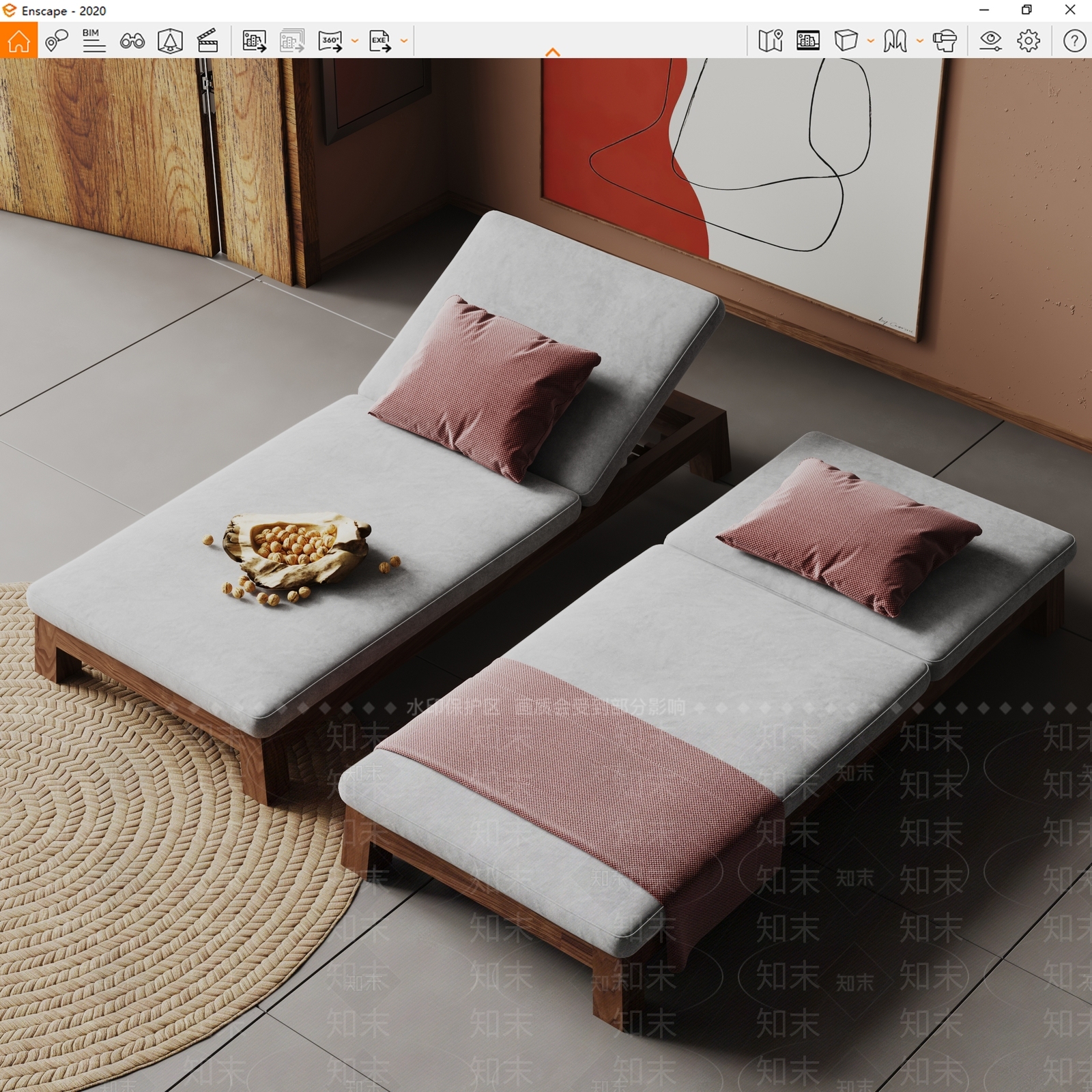Expand dropdown arrow beside EXE export

click(403, 41)
